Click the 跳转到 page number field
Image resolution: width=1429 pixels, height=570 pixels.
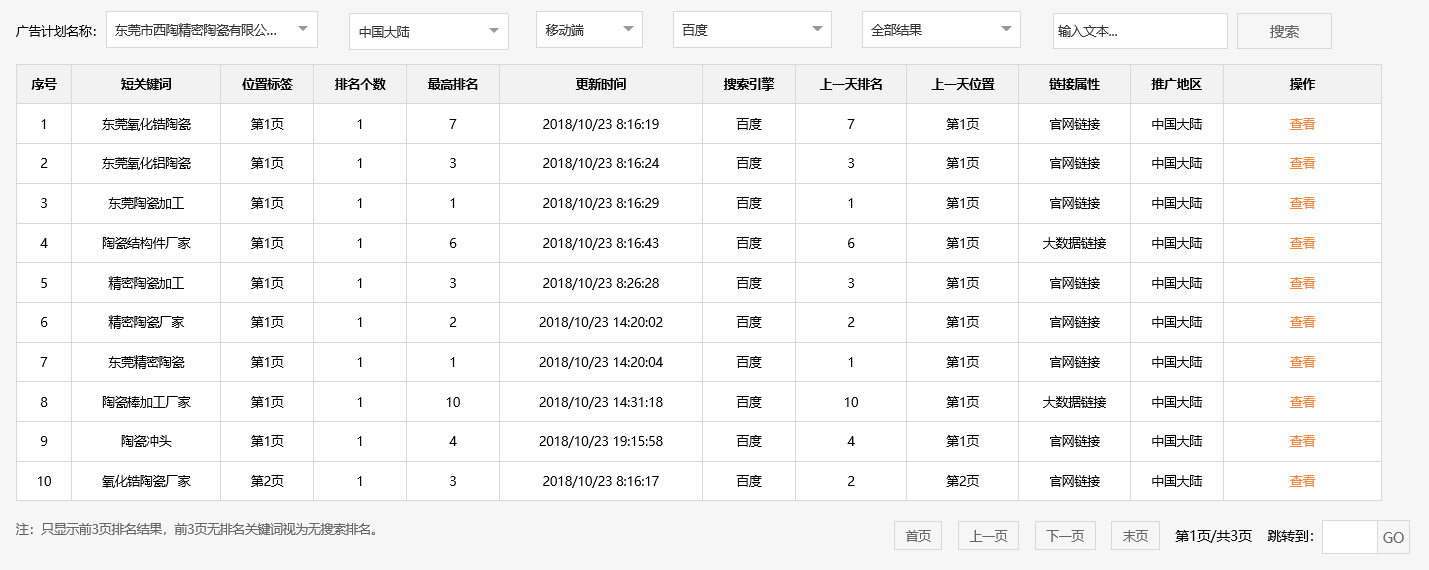1349,537
